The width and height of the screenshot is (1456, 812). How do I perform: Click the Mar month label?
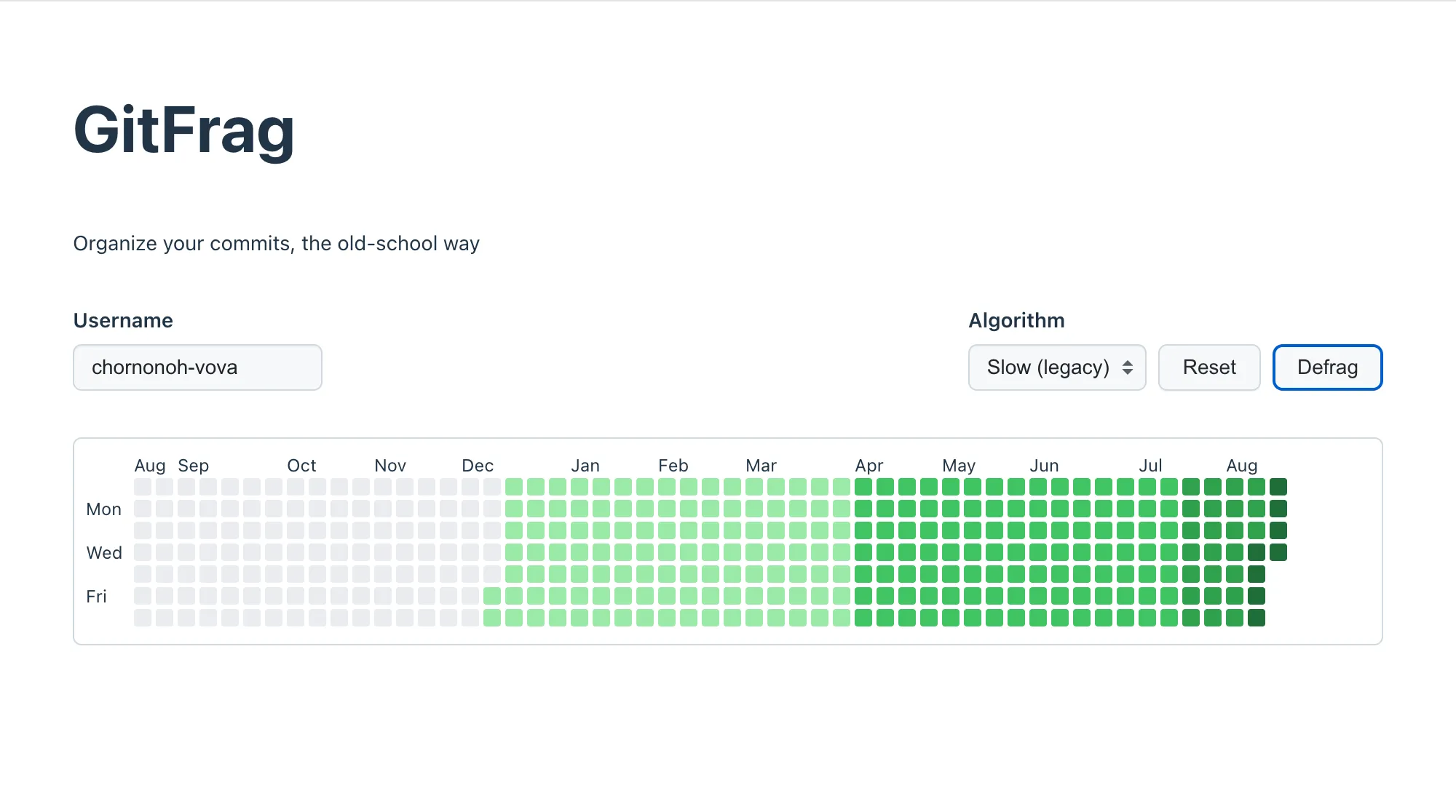click(x=761, y=465)
